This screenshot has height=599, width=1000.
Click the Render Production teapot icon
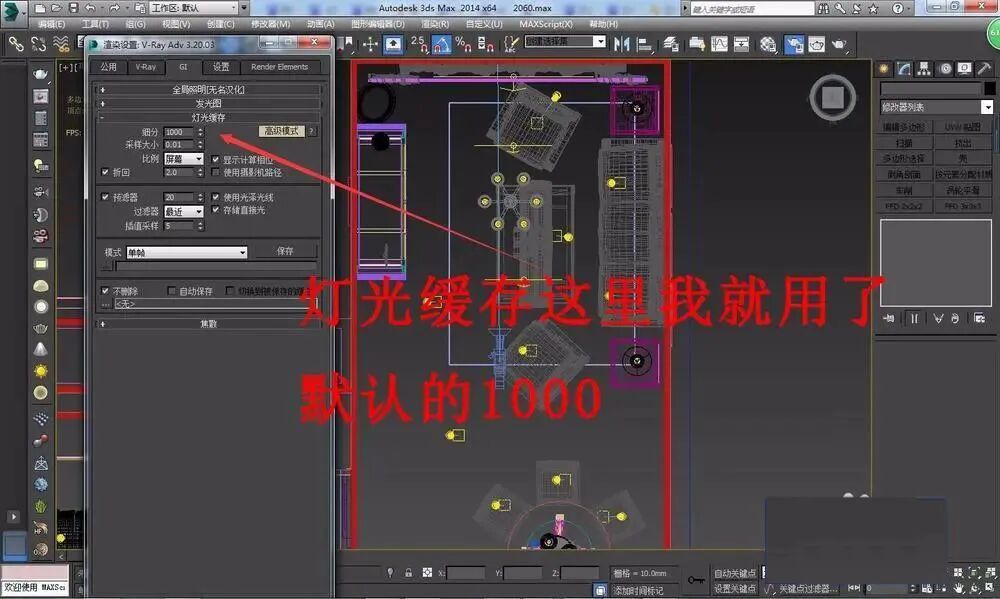point(839,44)
